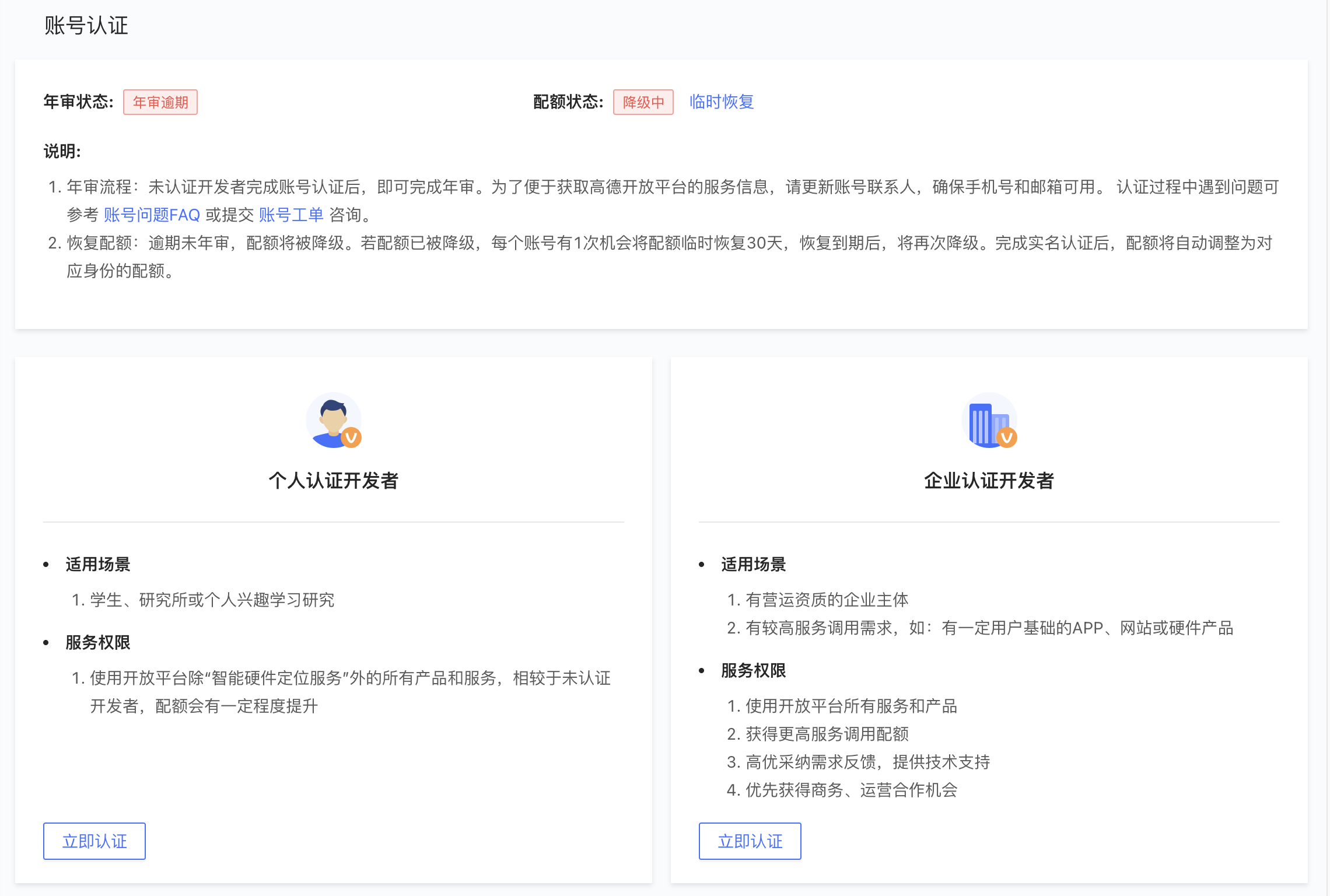
Task: Click 适用场景 heading in personal card
Action: (x=98, y=564)
